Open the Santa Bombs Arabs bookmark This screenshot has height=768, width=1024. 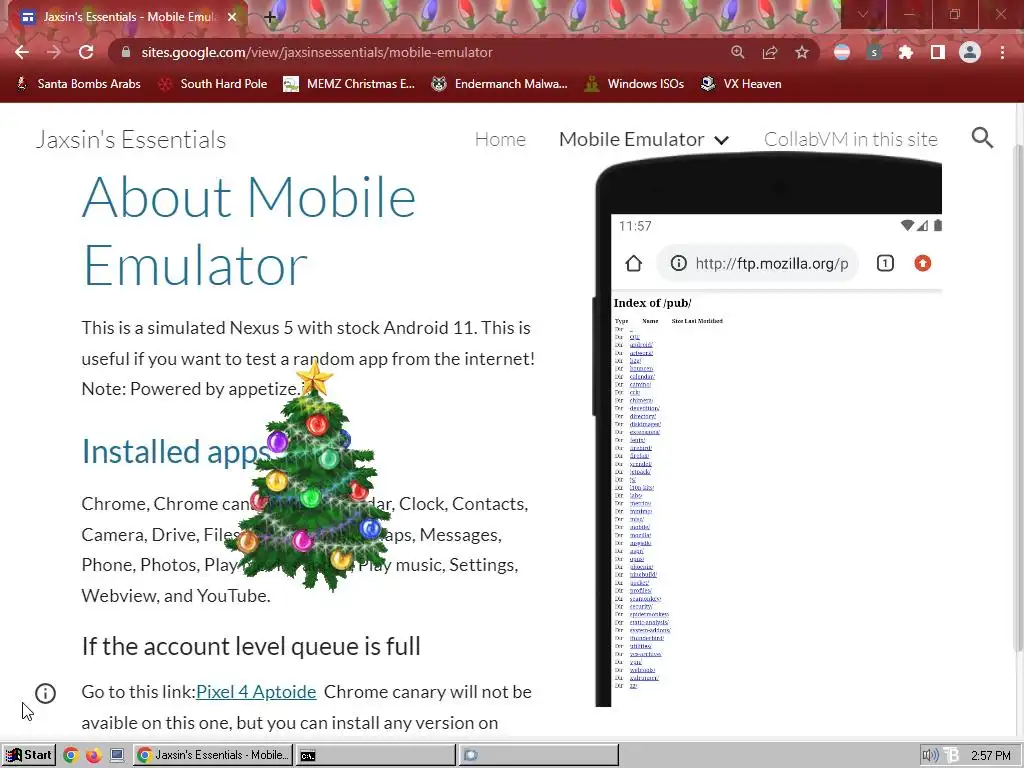[78, 84]
